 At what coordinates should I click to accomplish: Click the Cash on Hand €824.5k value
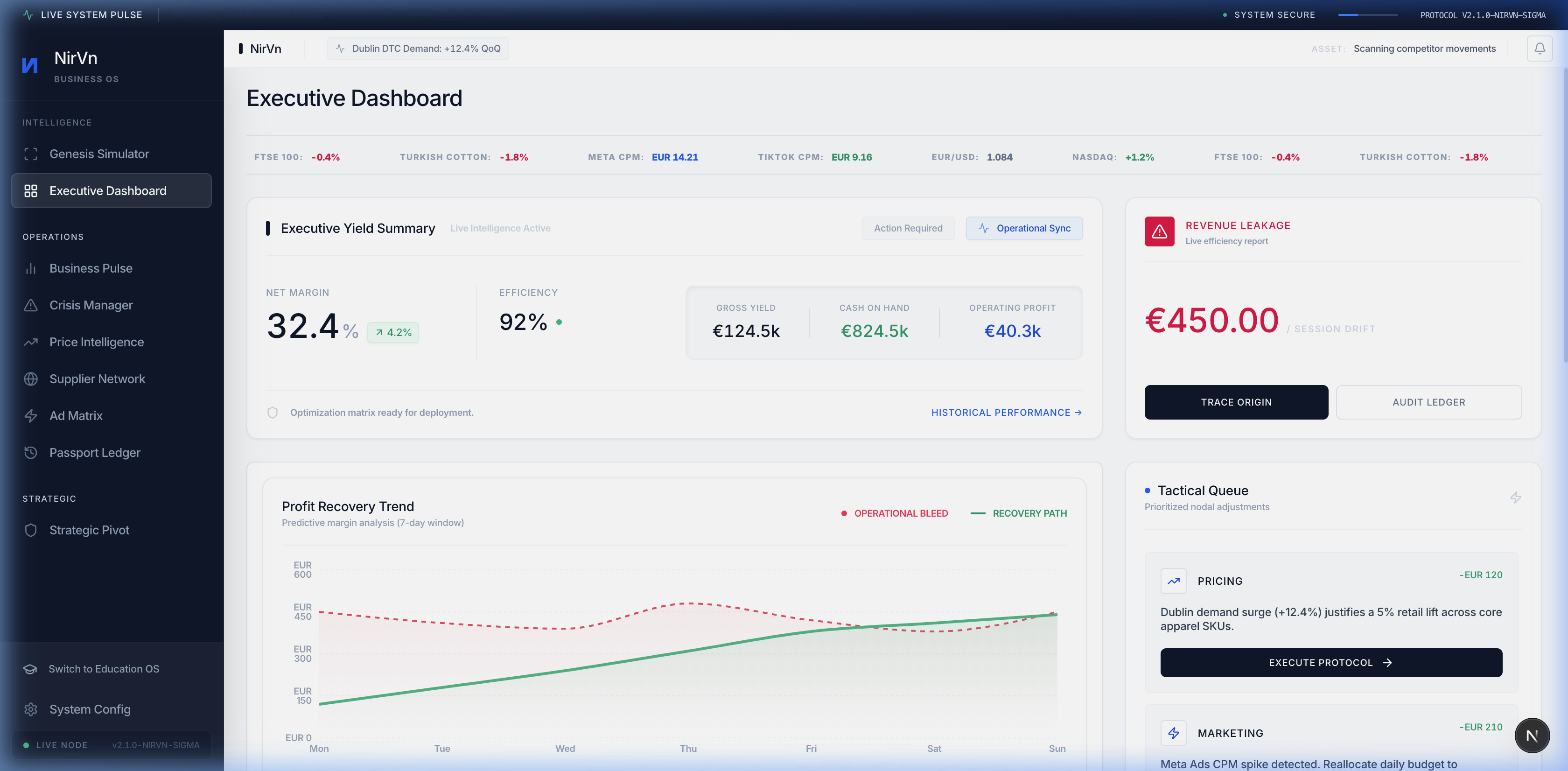pos(874,331)
